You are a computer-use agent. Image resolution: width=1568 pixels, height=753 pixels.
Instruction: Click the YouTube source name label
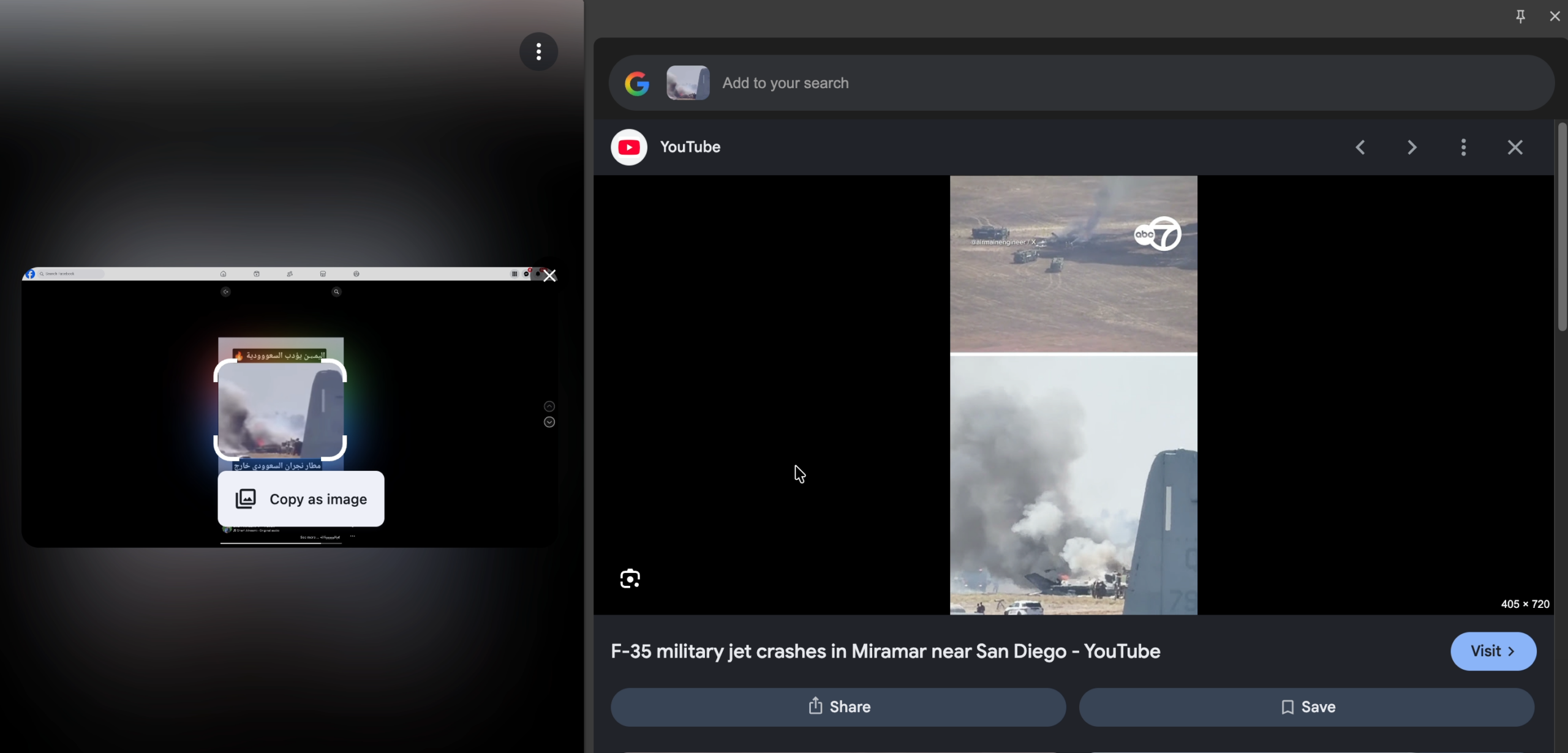(x=690, y=148)
